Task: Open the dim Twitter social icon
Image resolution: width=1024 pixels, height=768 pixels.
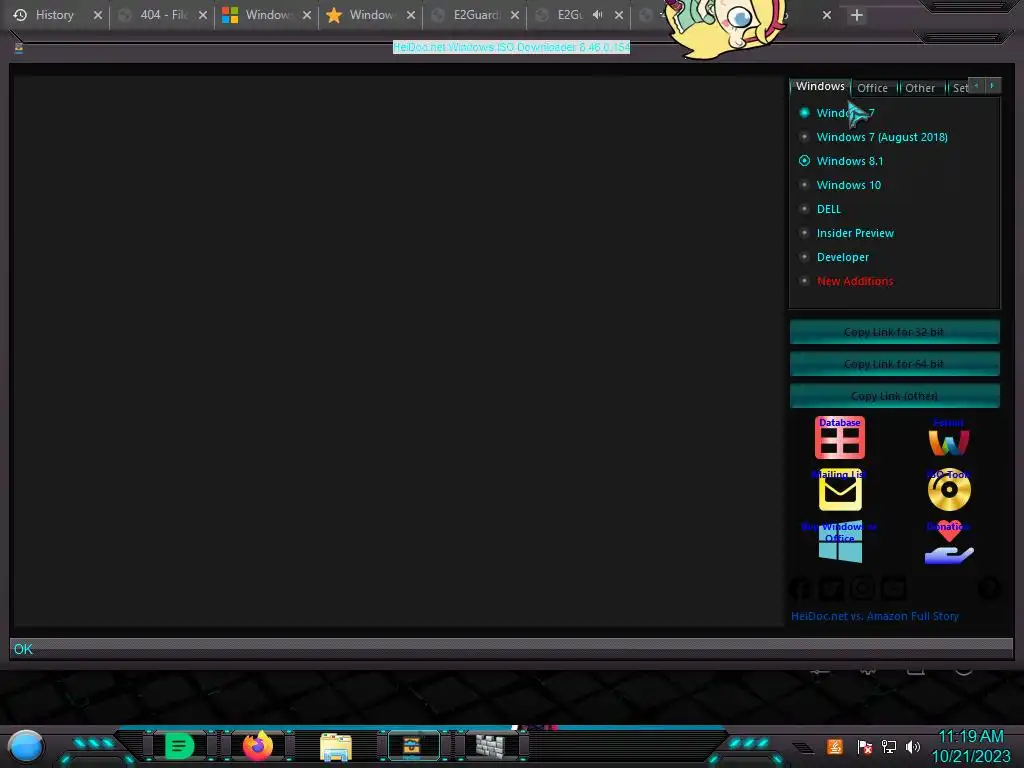Action: 831,588
